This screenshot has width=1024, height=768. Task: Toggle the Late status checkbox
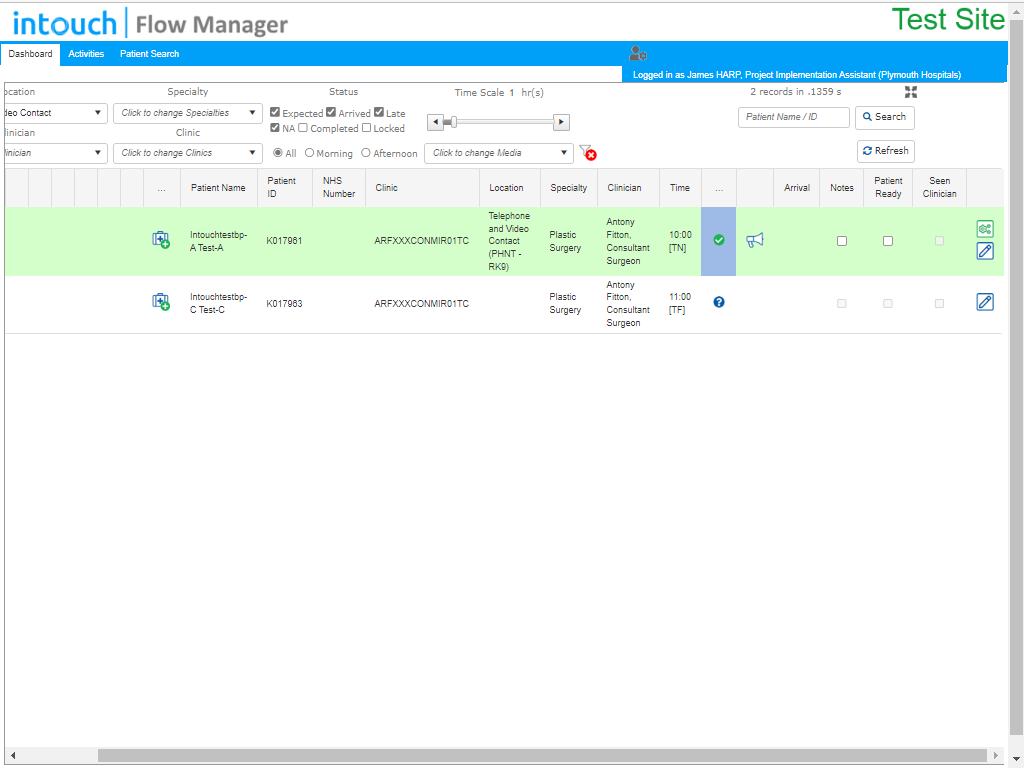tap(379, 112)
